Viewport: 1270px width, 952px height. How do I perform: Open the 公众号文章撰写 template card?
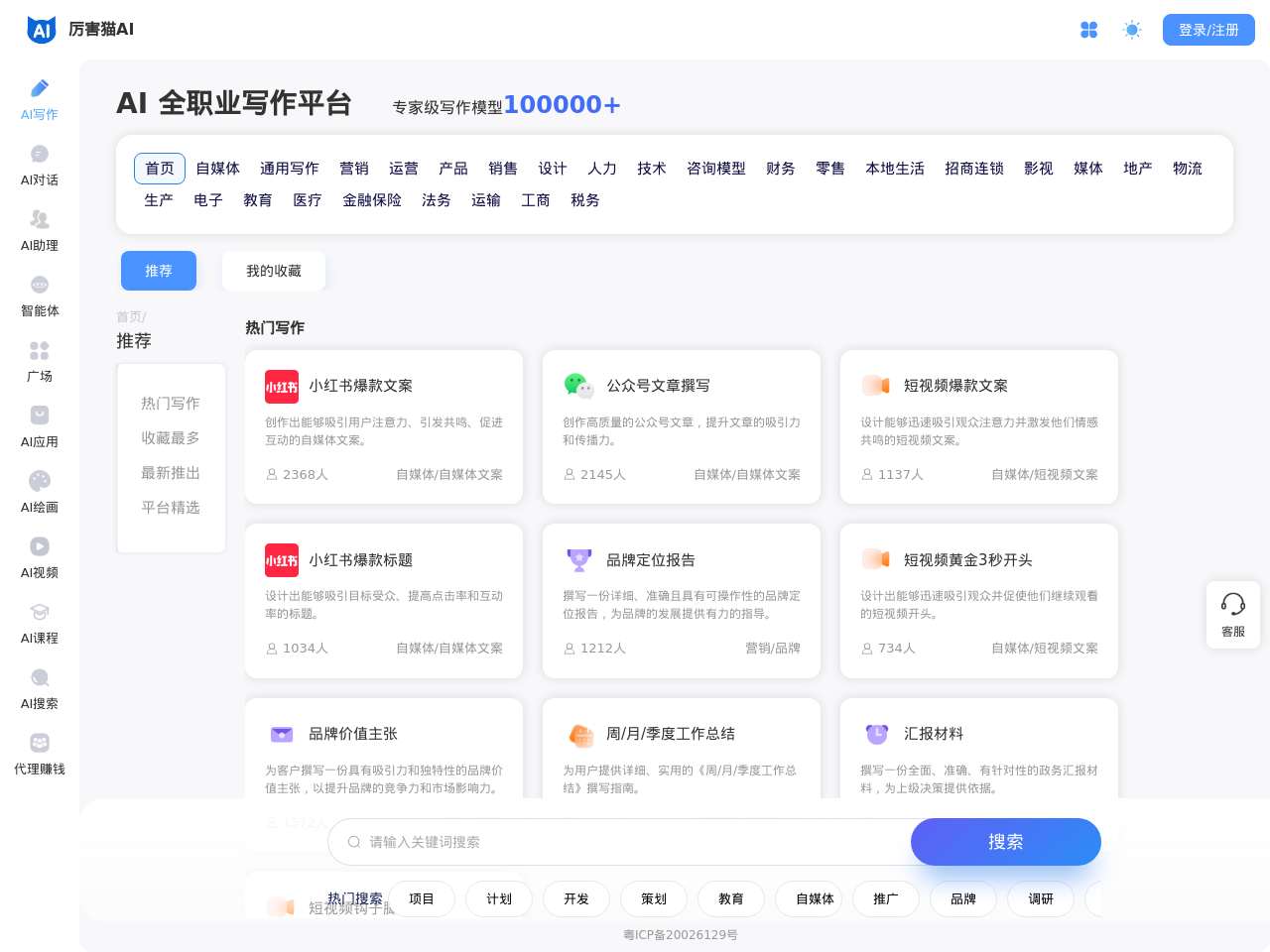tap(681, 426)
